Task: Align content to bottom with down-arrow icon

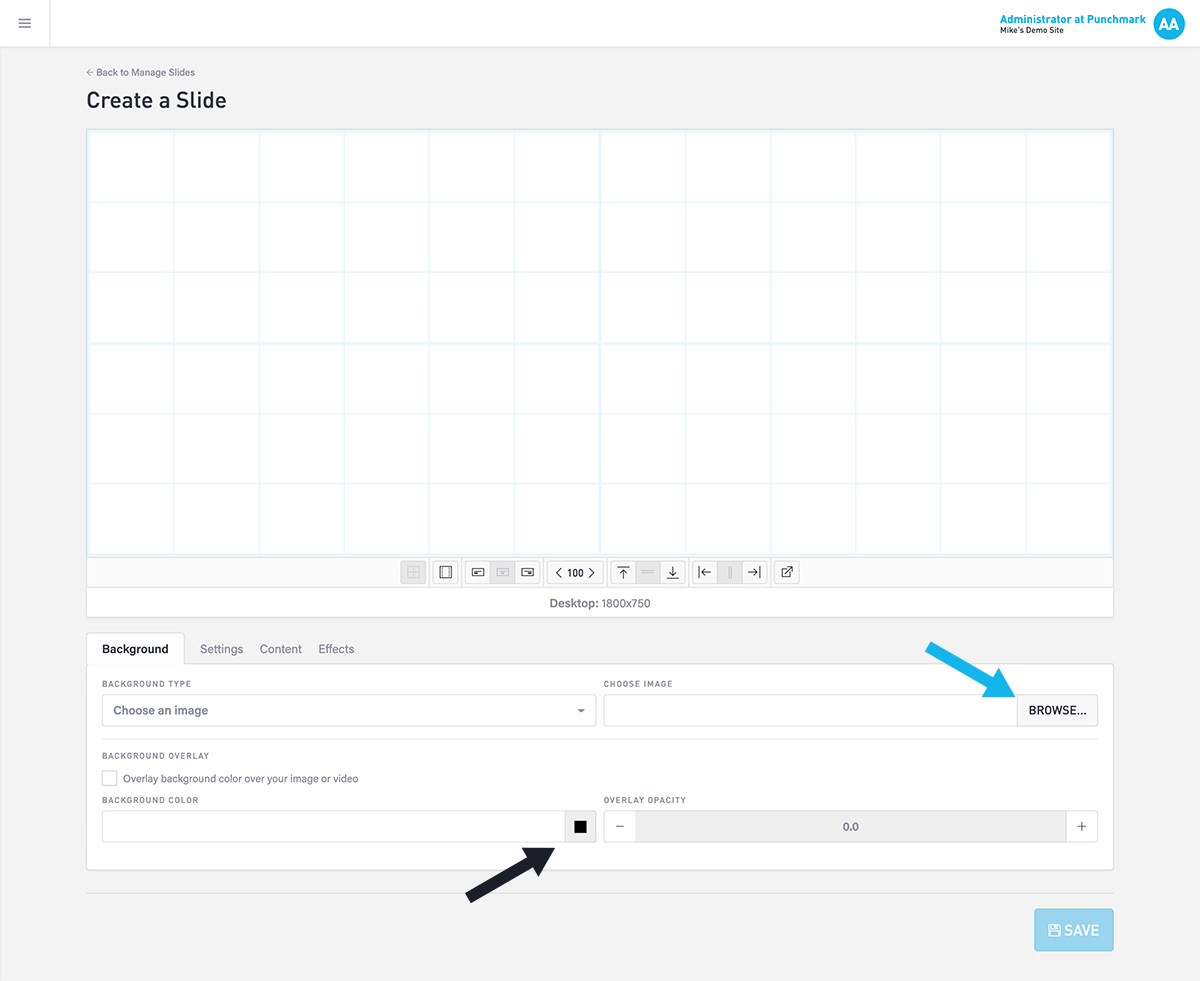Action: (673, 573)
